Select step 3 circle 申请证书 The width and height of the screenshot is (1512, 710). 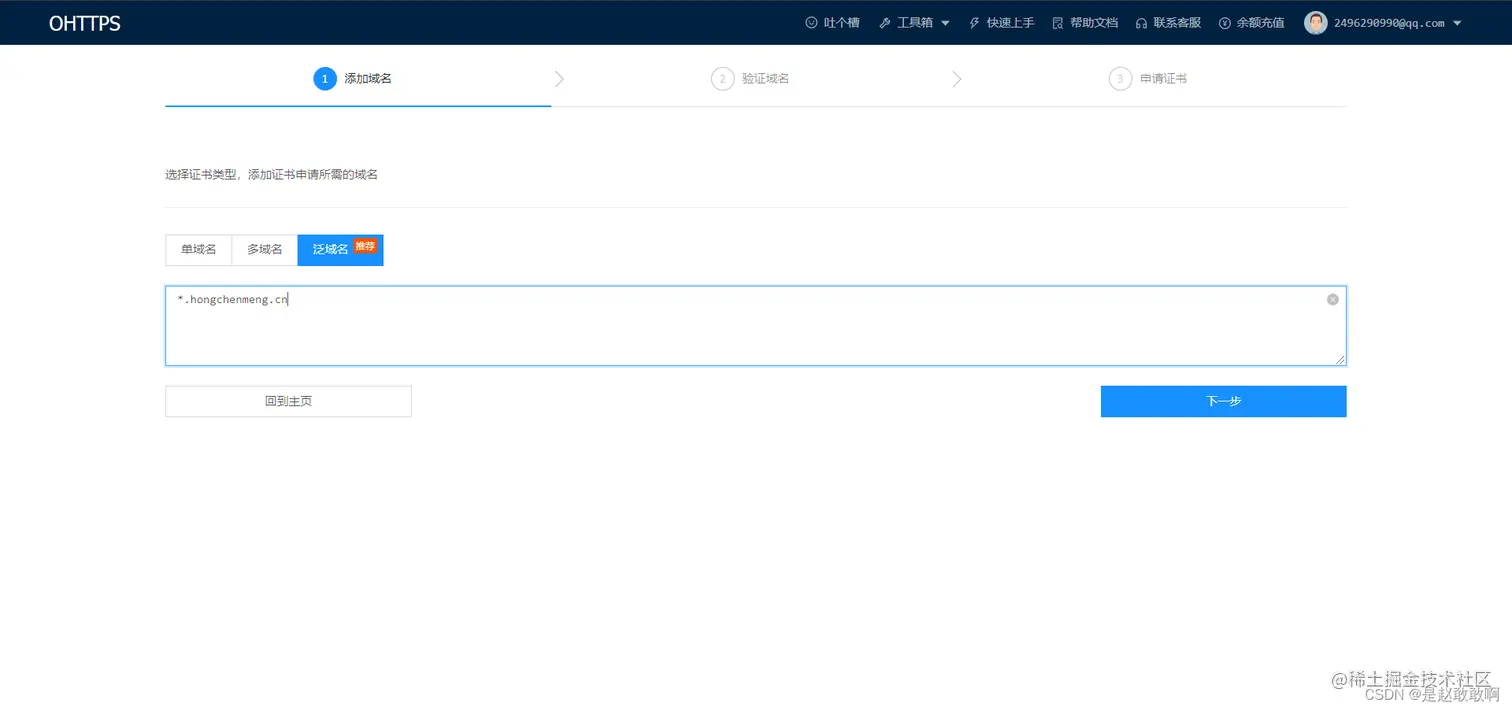[x=1120, y=78]
